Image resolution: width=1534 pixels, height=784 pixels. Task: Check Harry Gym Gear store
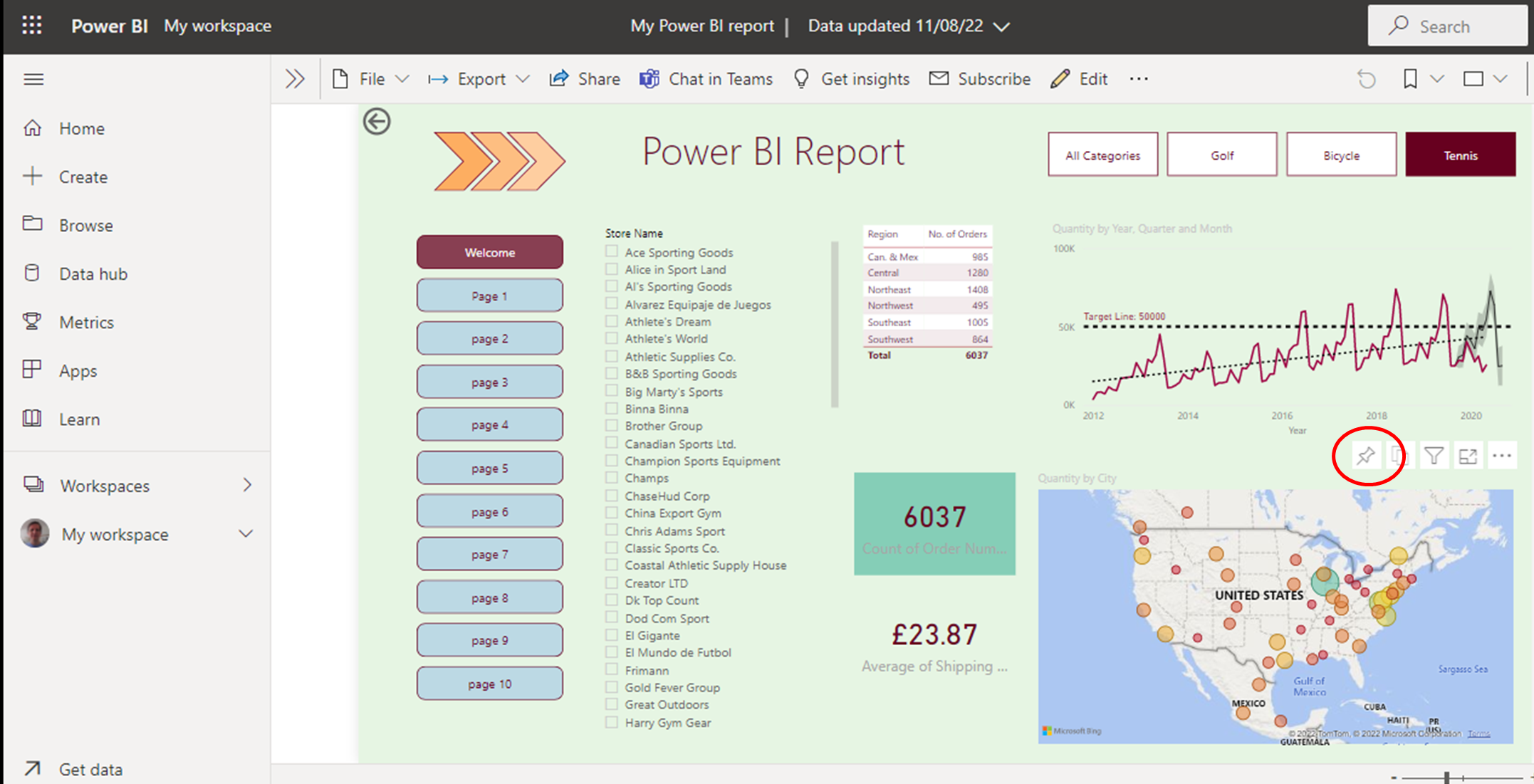pos(612,721)
